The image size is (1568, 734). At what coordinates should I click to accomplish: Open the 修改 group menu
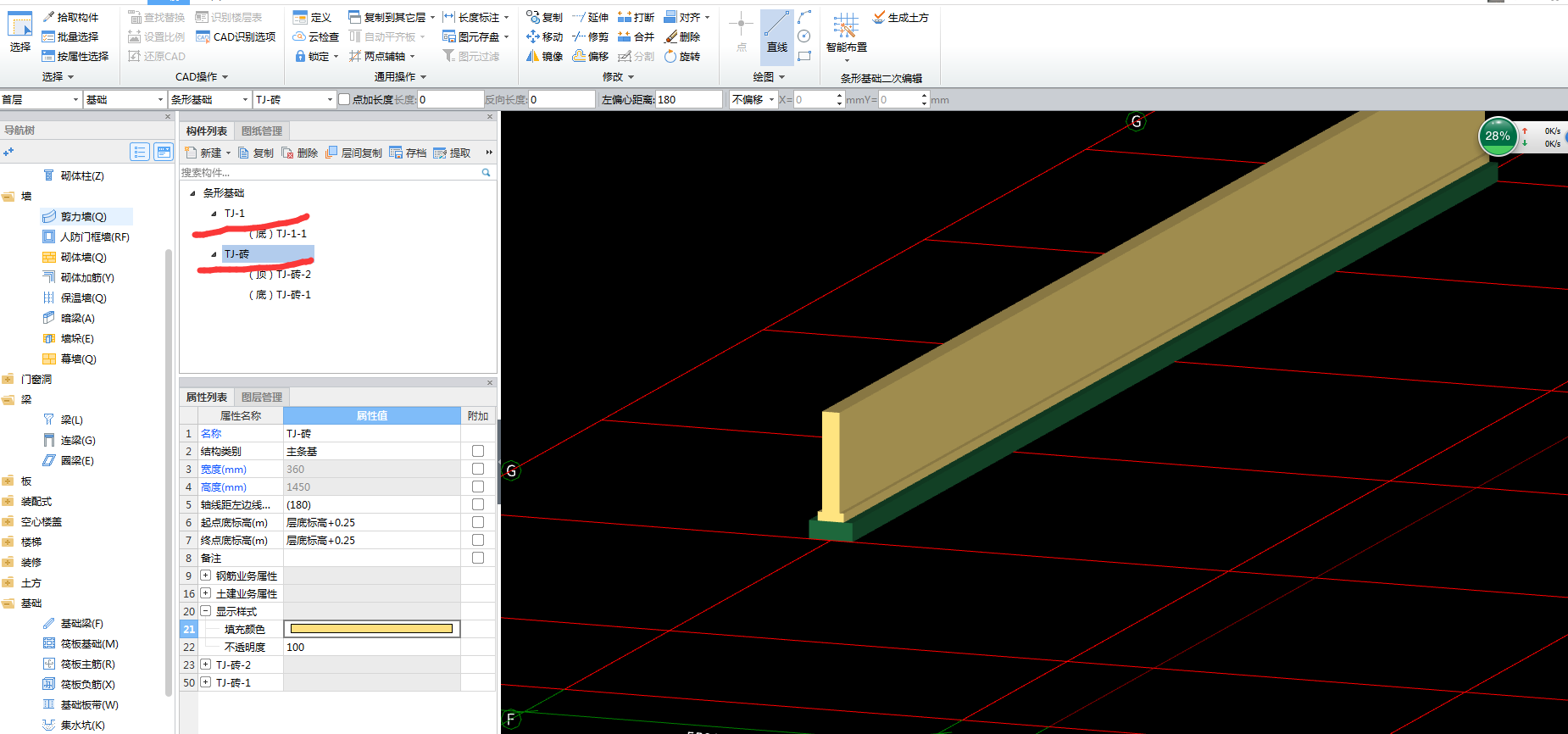pos(618,76)
